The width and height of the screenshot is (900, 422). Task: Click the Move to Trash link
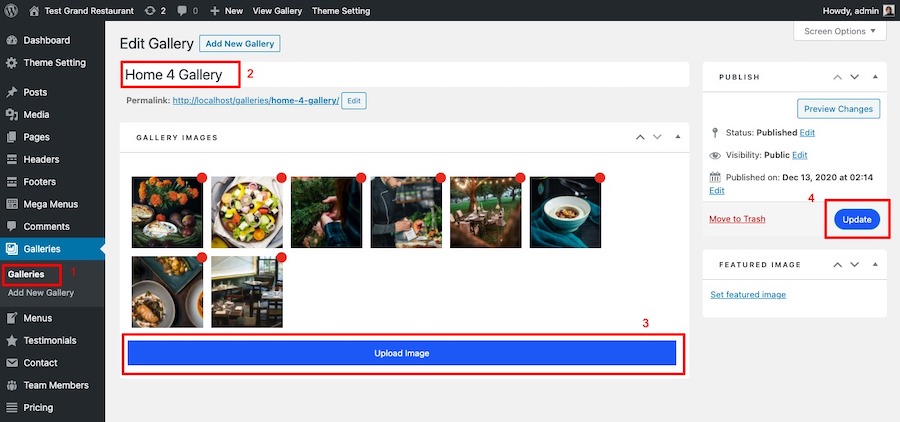(x=737, y=219)
